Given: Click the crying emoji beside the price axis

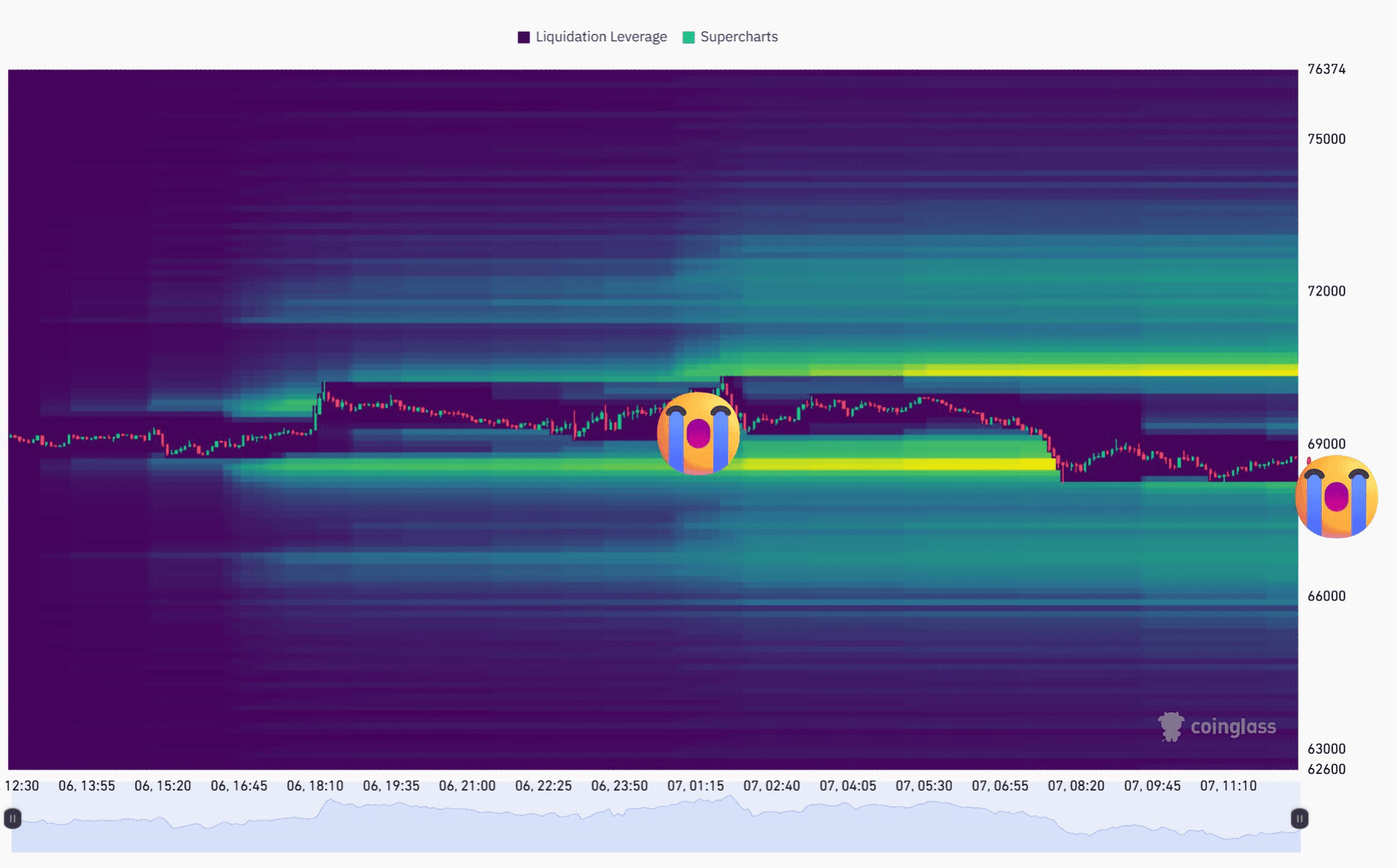Looking at the screenshot, I should coord(1336,496).
